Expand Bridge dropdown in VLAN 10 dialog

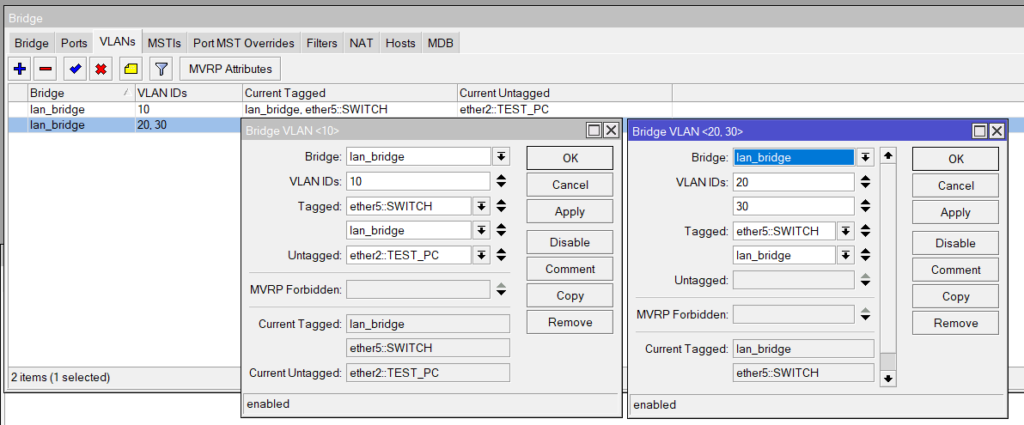tap(501, 157)
